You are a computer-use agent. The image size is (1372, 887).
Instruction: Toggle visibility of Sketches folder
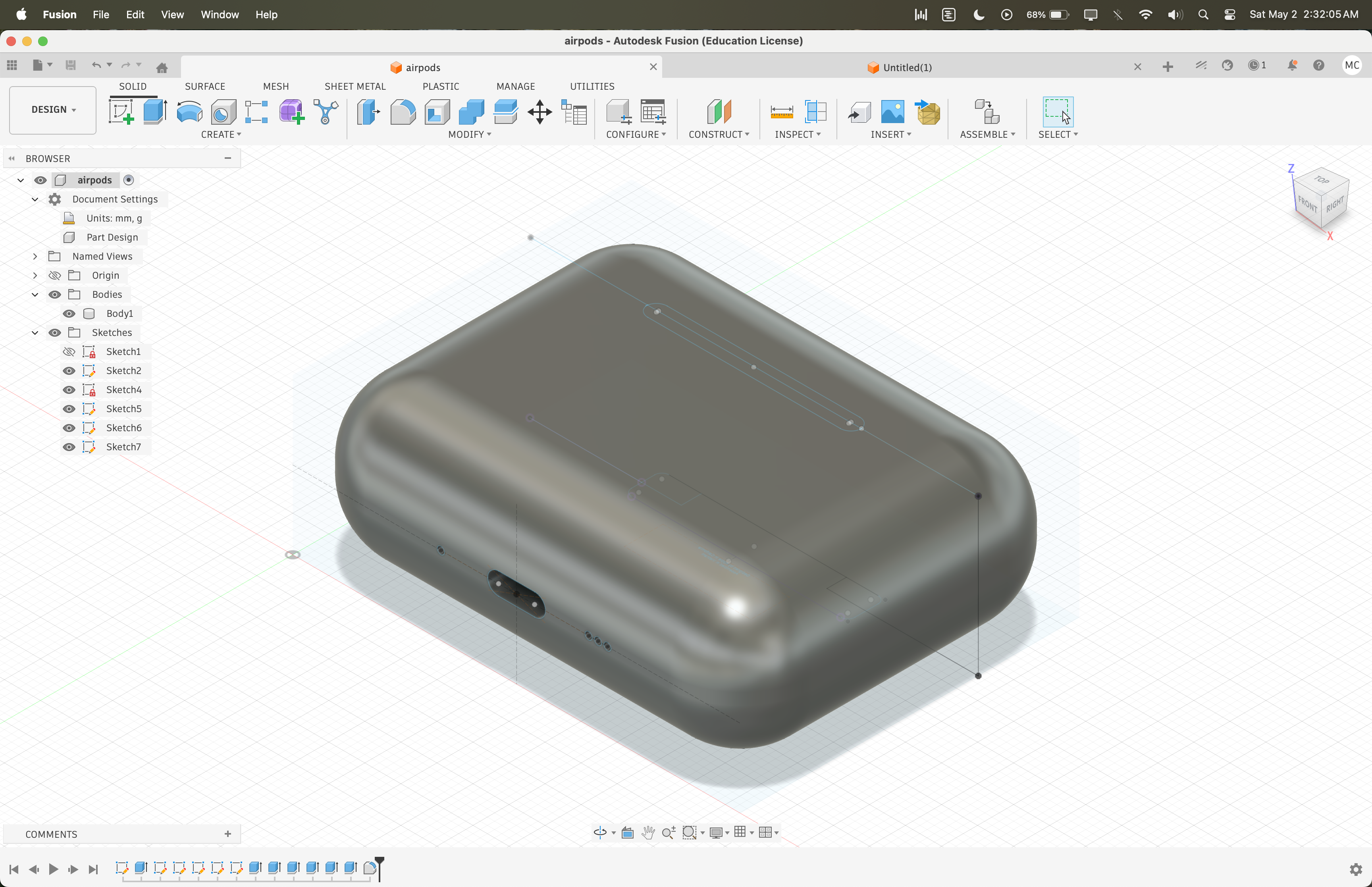[55, 332]
